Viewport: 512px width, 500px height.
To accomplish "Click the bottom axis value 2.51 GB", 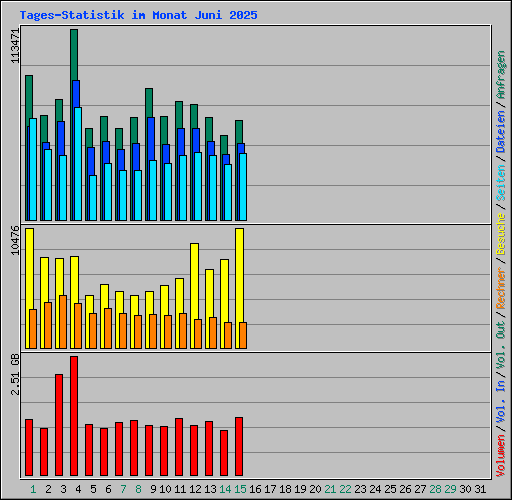I will point(15,375).
